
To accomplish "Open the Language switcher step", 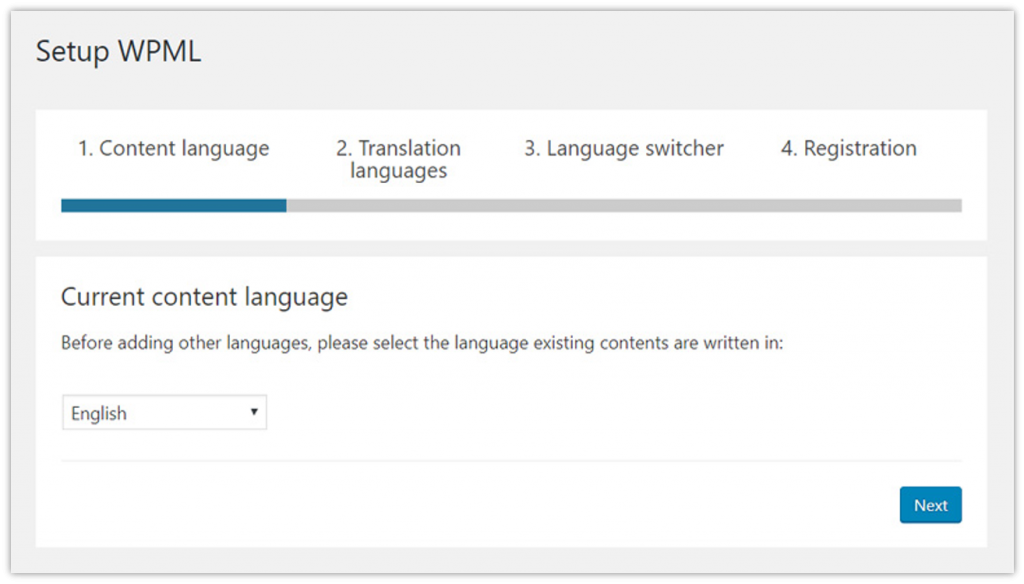I will point(624,148).
